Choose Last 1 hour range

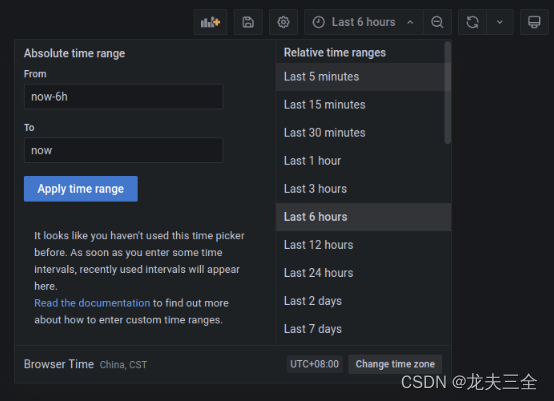pos(363,161)
